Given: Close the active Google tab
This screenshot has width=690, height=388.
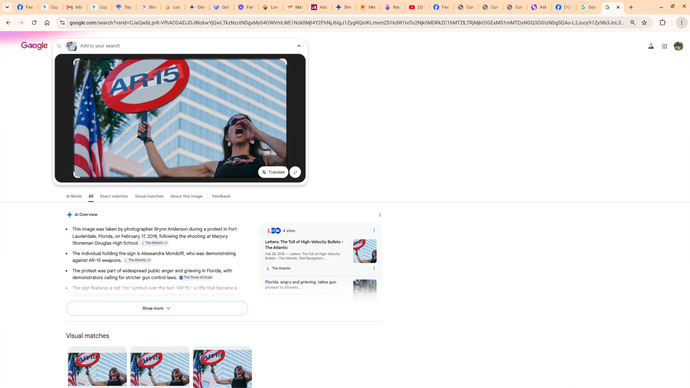Looking at the screenshot, I should click(x=618, y=7).
